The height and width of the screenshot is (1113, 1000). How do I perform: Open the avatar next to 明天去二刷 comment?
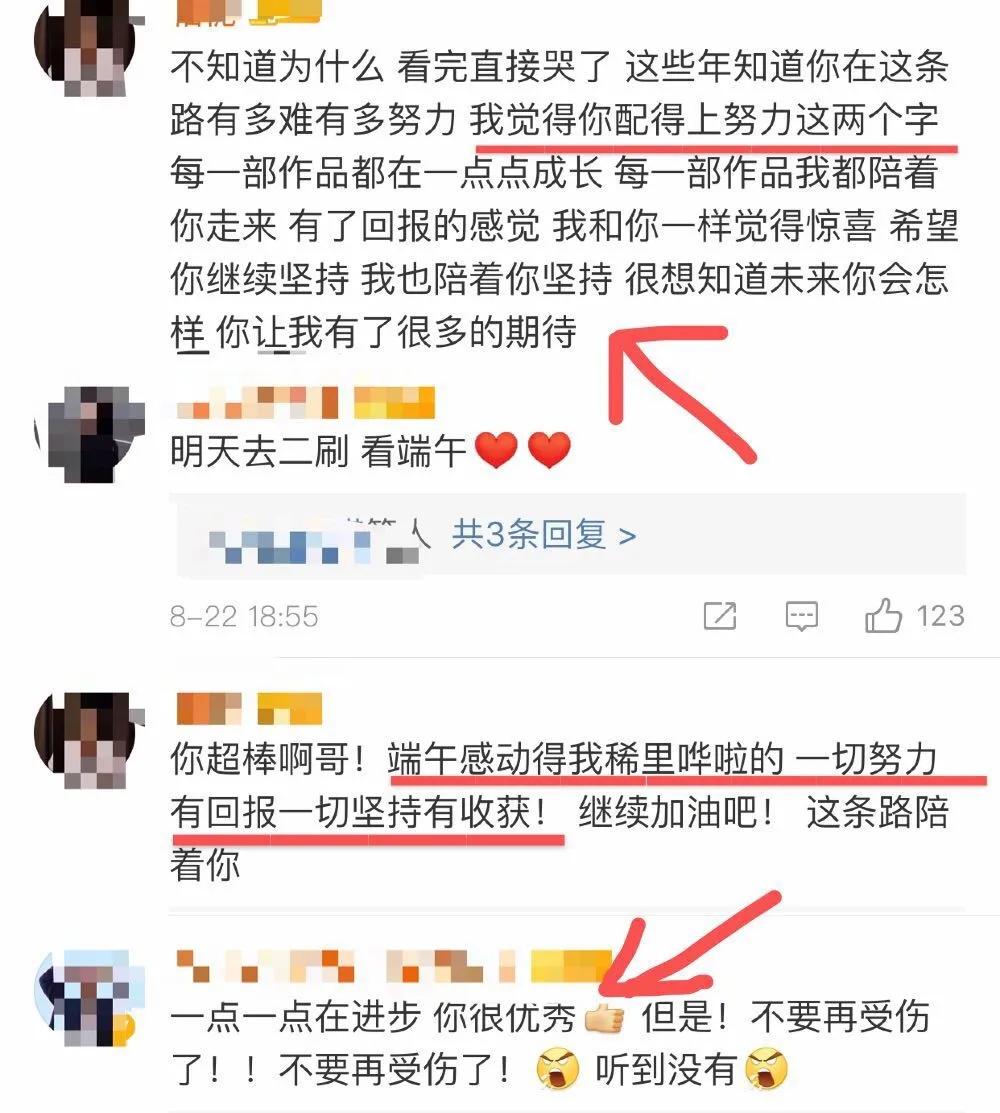91,434
